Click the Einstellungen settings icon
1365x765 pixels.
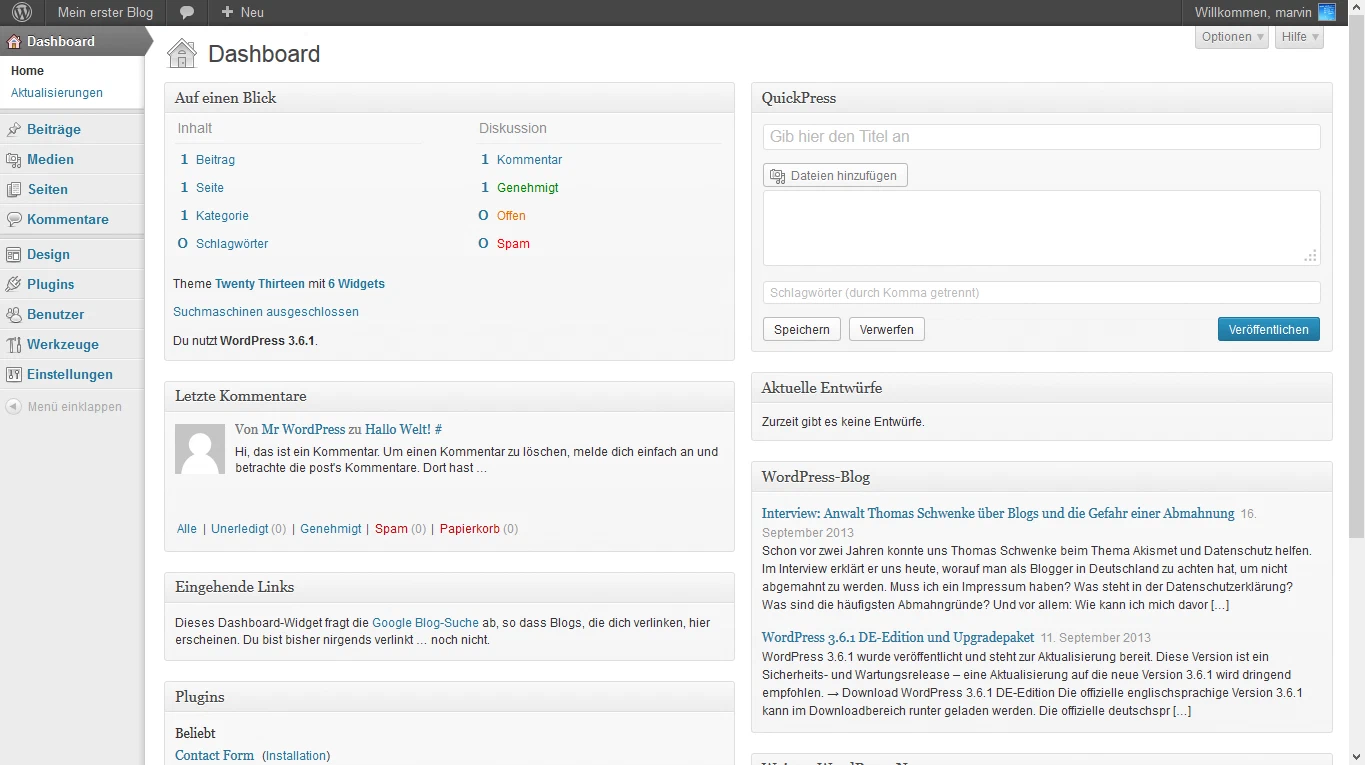pyautogui.click(x=14, y=374)
